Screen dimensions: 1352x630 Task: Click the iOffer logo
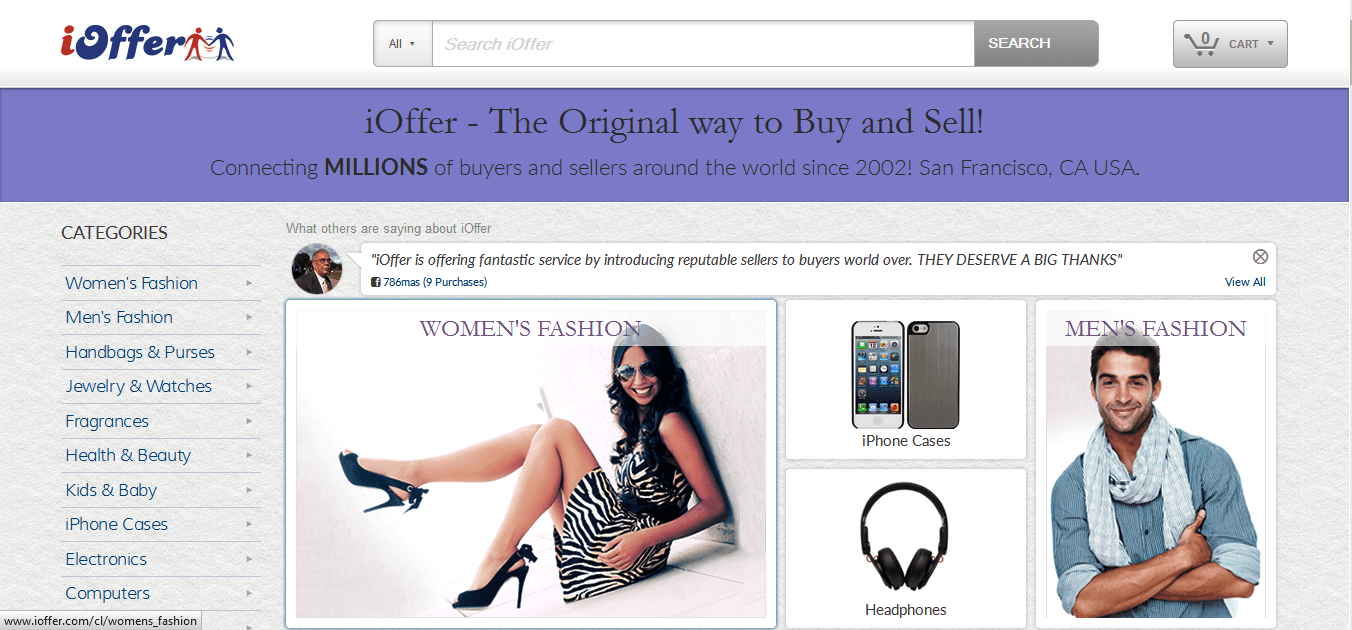[x=147, y=42]
